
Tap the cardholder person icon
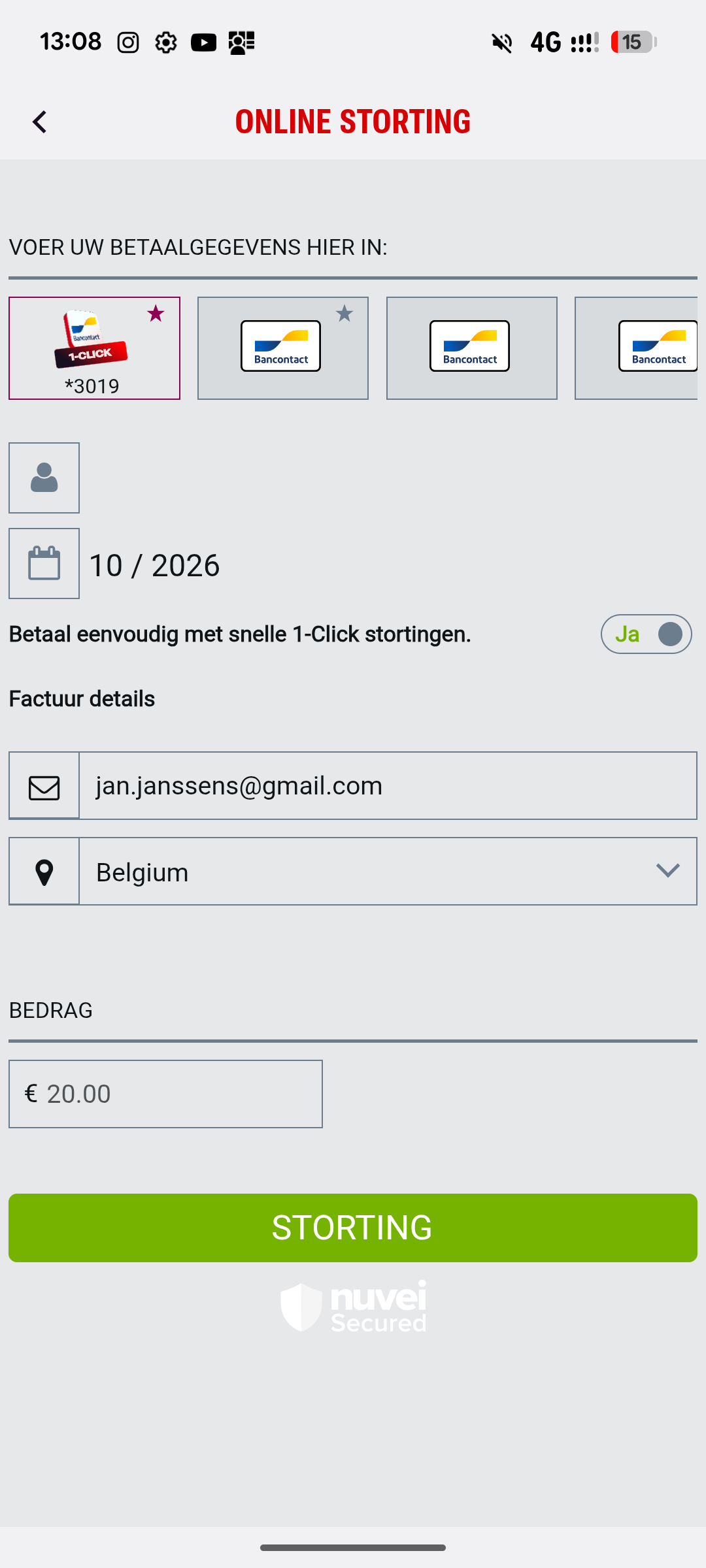click(44, 478)
